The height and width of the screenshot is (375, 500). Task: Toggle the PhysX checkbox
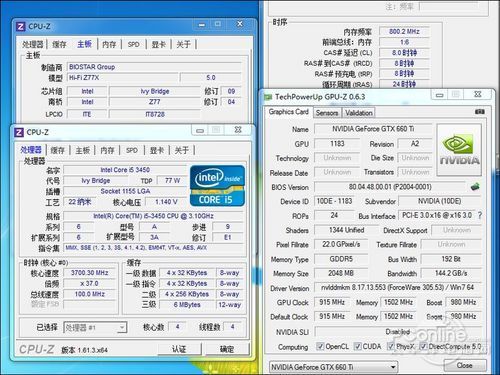[391, 346]
